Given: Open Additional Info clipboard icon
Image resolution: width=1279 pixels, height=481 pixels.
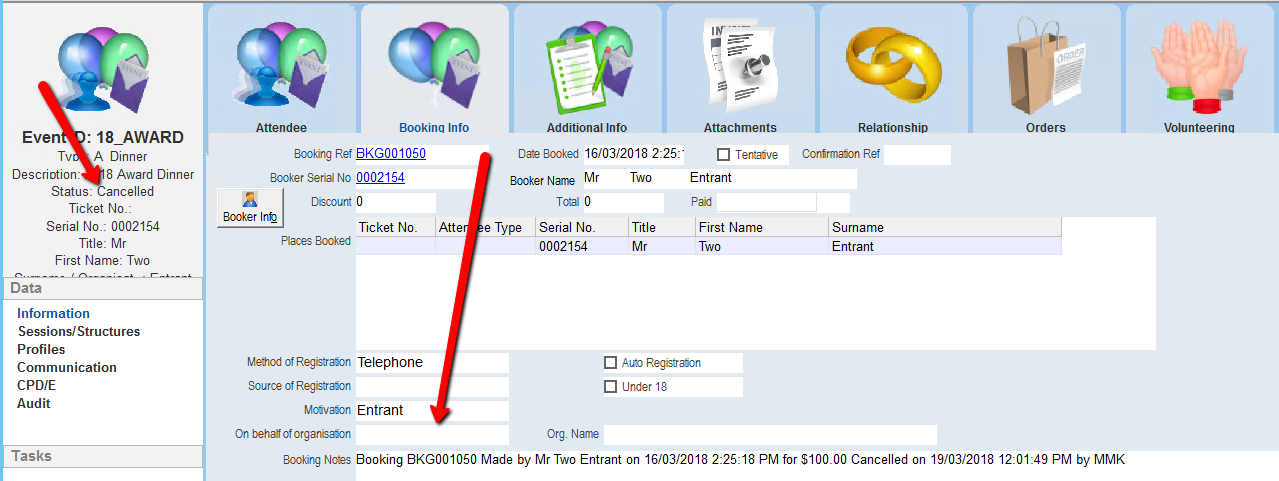Looking at the screenshot, I should tap(587, 64).
